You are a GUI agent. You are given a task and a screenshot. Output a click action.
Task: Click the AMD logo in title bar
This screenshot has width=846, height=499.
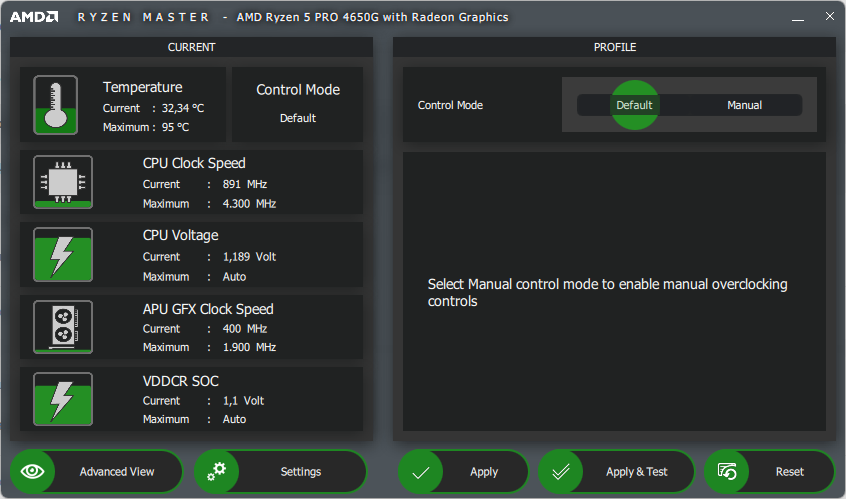(34, 17)
